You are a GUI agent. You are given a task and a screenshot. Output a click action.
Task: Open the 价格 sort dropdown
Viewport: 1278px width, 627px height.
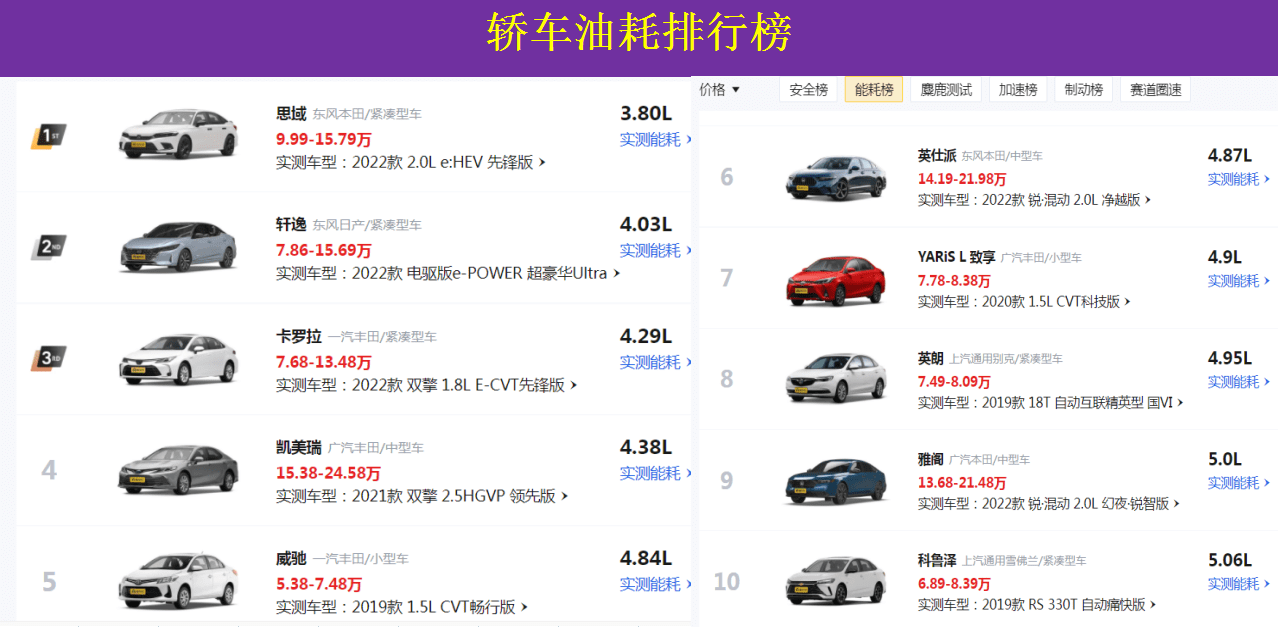click(x=719, y=90)
